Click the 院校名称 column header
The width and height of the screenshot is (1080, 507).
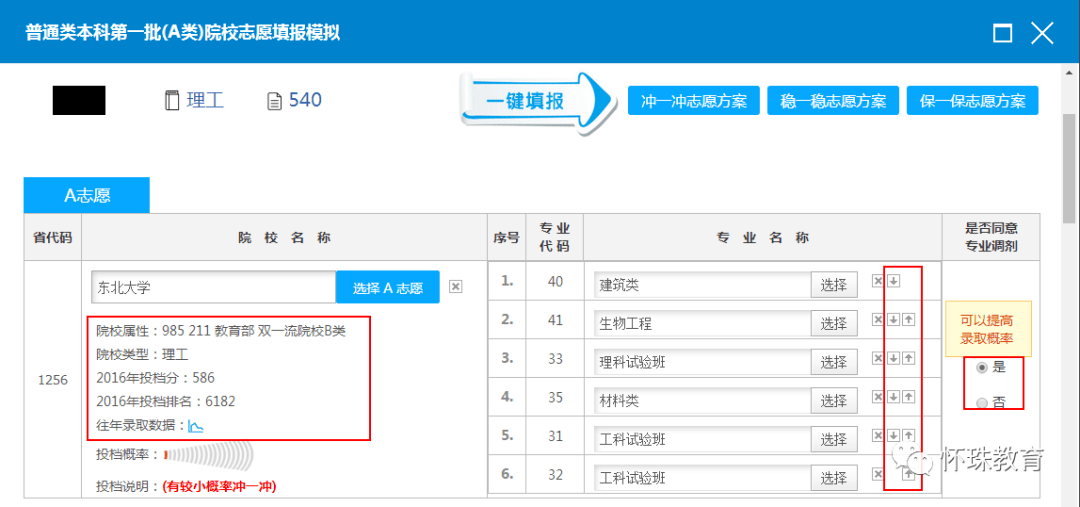tap(284, 238)
